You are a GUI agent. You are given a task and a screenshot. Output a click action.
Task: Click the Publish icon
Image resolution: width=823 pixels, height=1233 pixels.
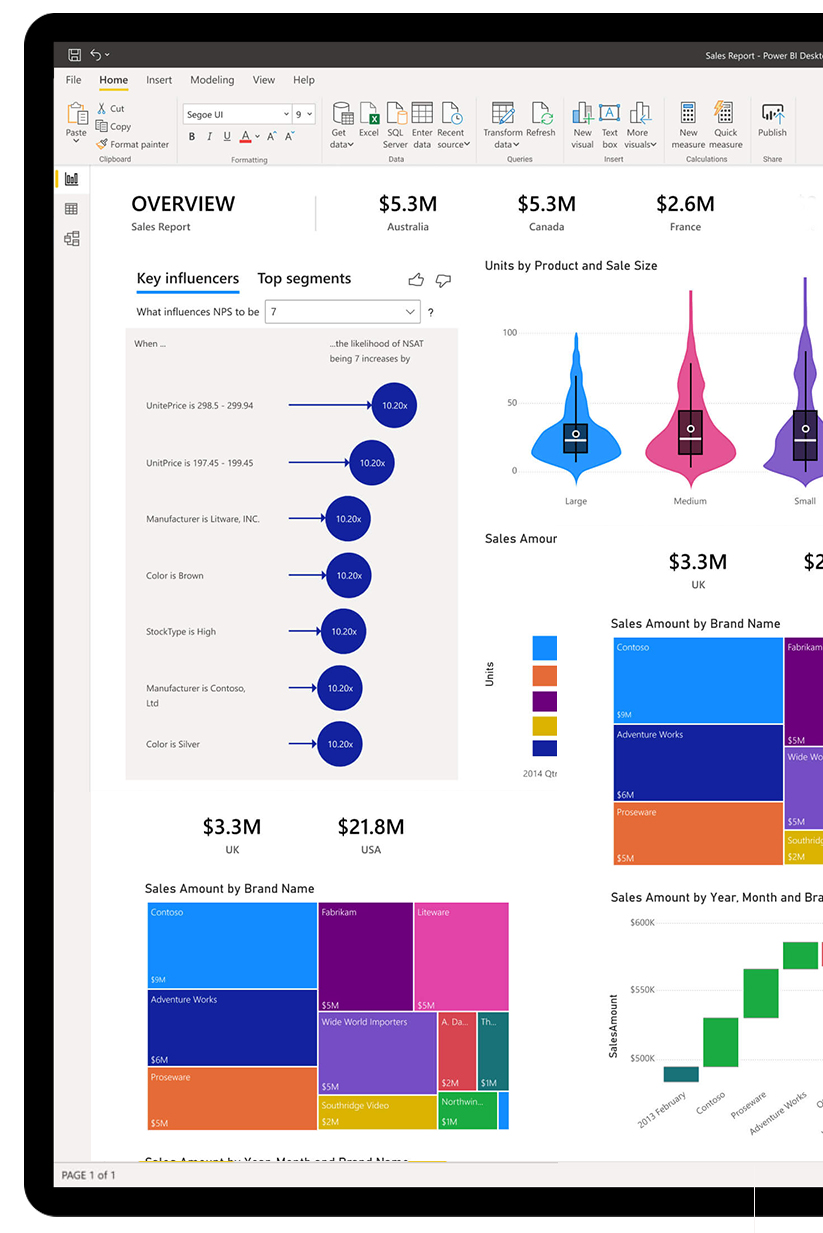click(x=772, y=112)
